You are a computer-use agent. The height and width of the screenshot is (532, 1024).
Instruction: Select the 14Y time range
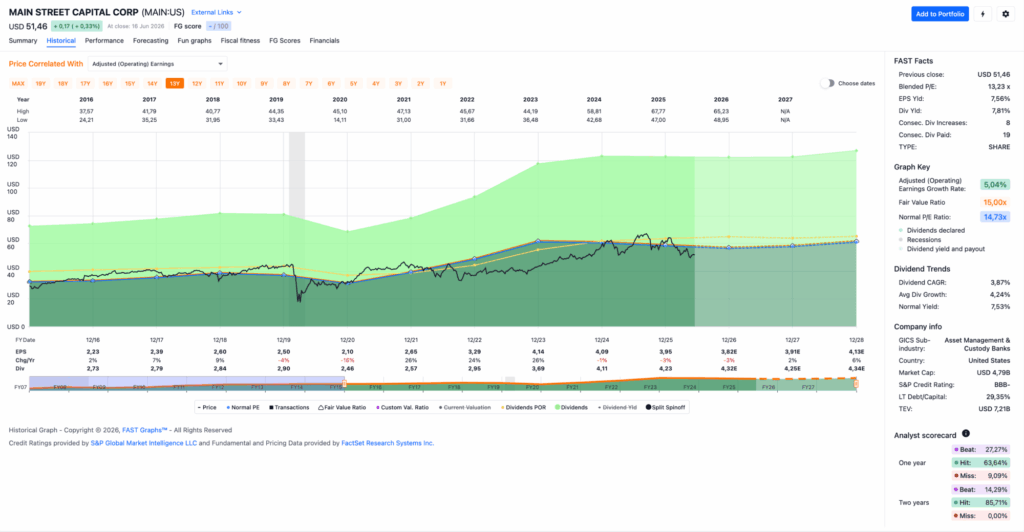(x=152, y=84)
